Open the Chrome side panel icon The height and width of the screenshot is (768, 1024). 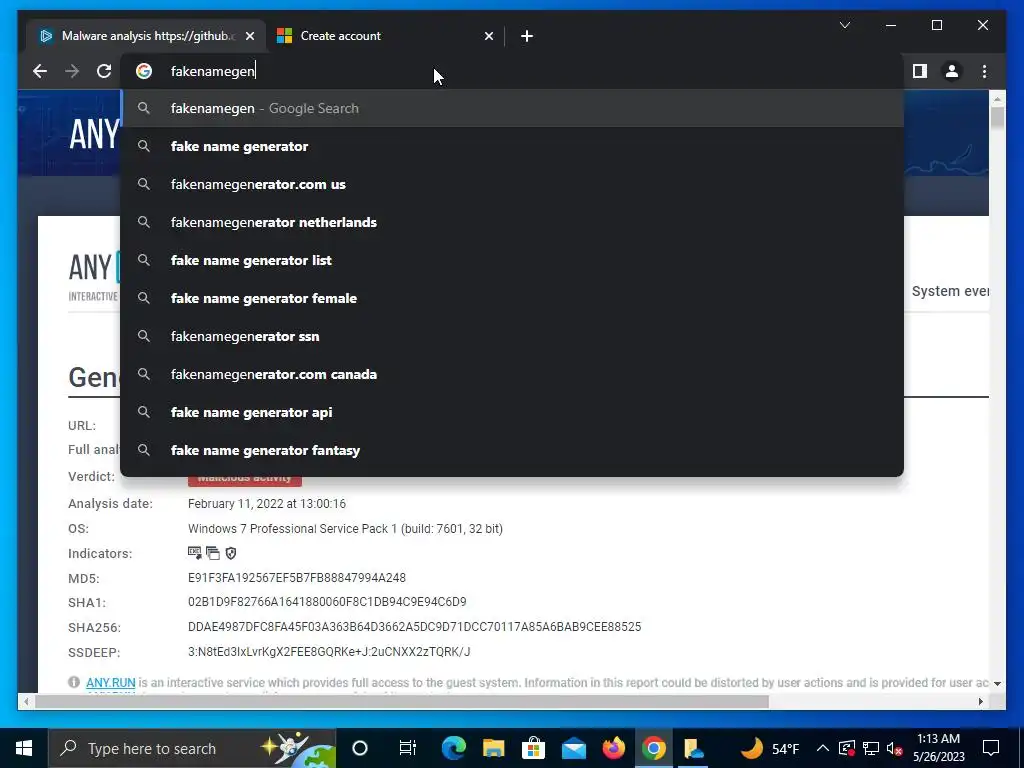[x=920, y=71]
